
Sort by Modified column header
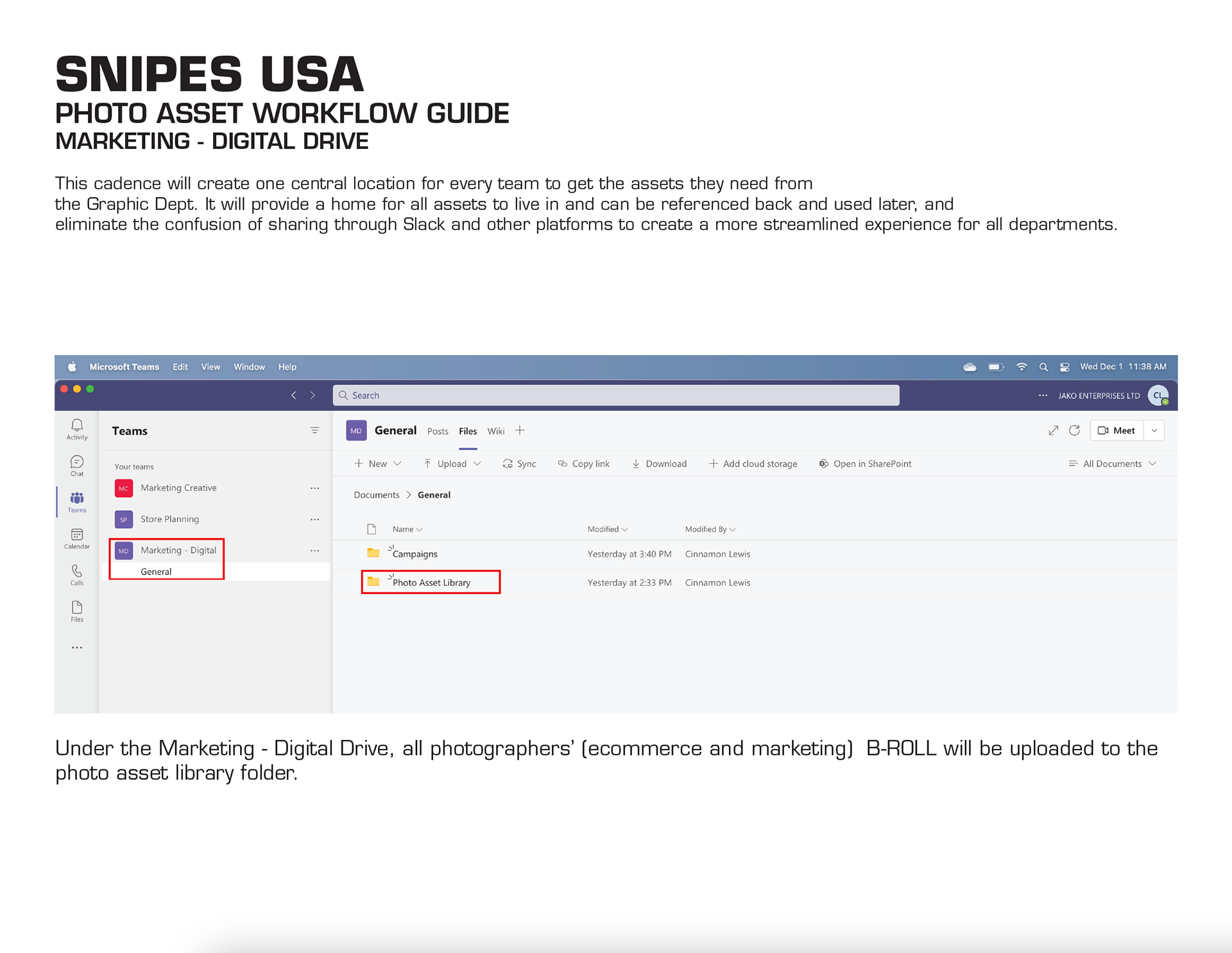[x=608, y=529]
